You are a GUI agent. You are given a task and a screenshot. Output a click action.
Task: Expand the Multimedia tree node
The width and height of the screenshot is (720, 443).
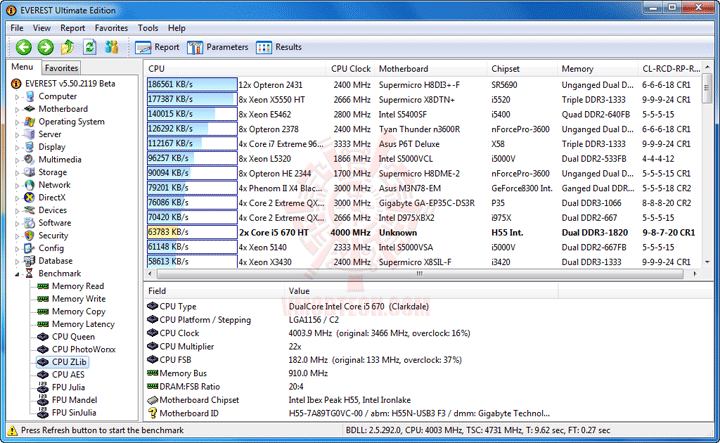point(17,160)
